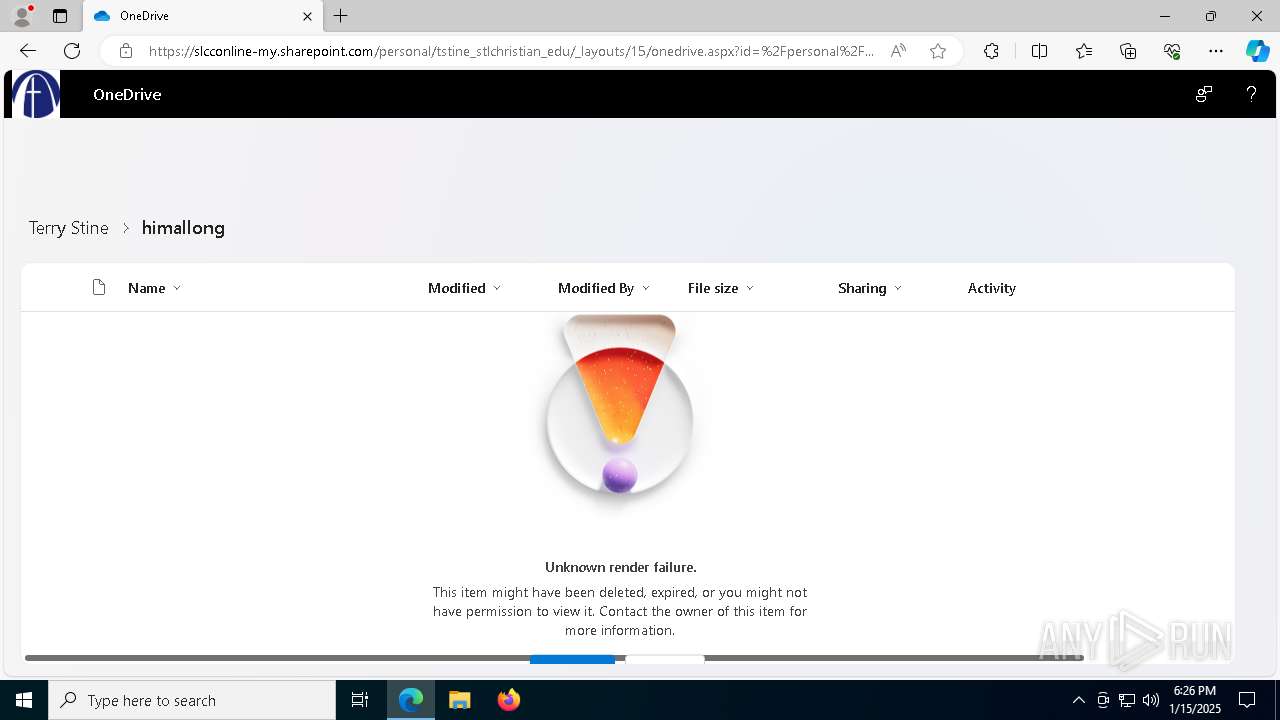The height and width of the screenshot is (720, 1280).
Task: Select the OneDrive browser tab
Action: click(203, 16)
